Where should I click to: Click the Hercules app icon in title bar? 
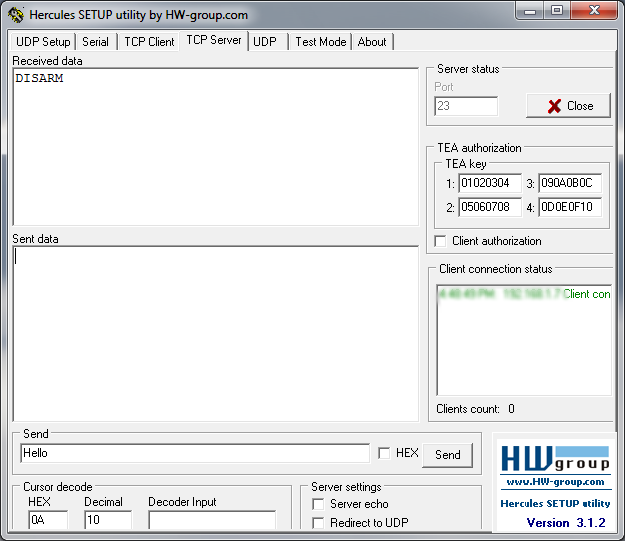(16, 15)
